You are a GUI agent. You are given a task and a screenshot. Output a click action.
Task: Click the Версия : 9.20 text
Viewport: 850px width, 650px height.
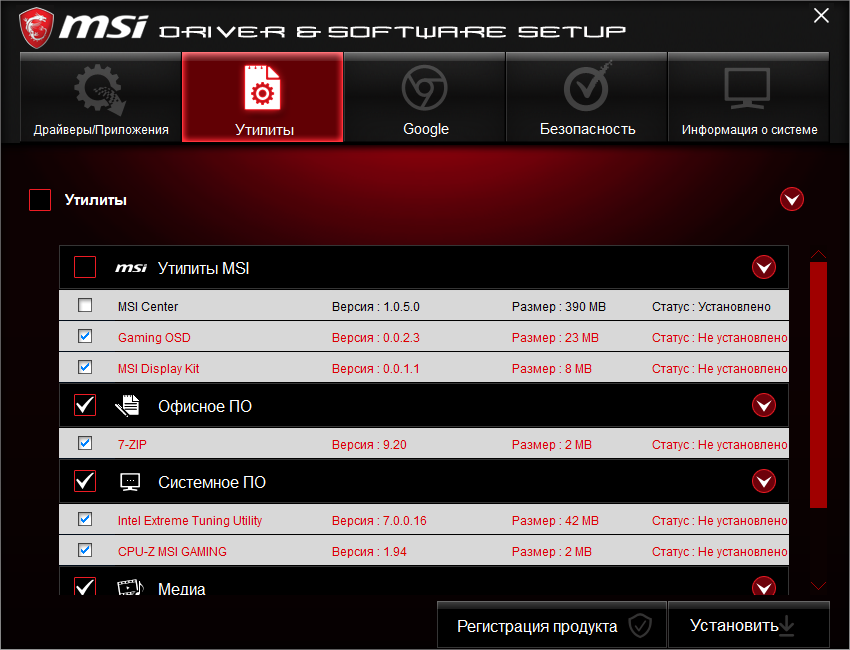pos(369,444)
